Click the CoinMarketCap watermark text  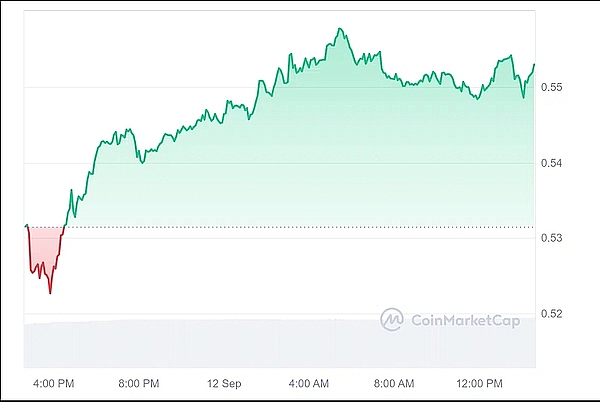click(x=466, y=321)
